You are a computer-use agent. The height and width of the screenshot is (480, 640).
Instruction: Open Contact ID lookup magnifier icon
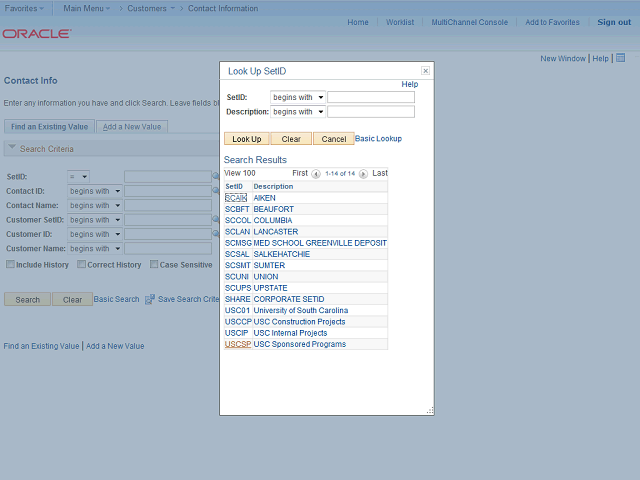point(216,191)
